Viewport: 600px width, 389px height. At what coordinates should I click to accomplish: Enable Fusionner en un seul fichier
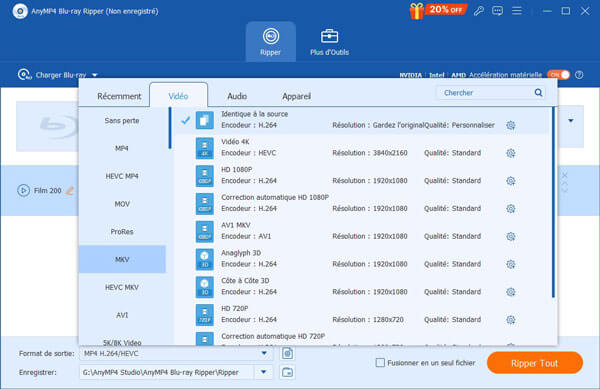pos(380,363)
